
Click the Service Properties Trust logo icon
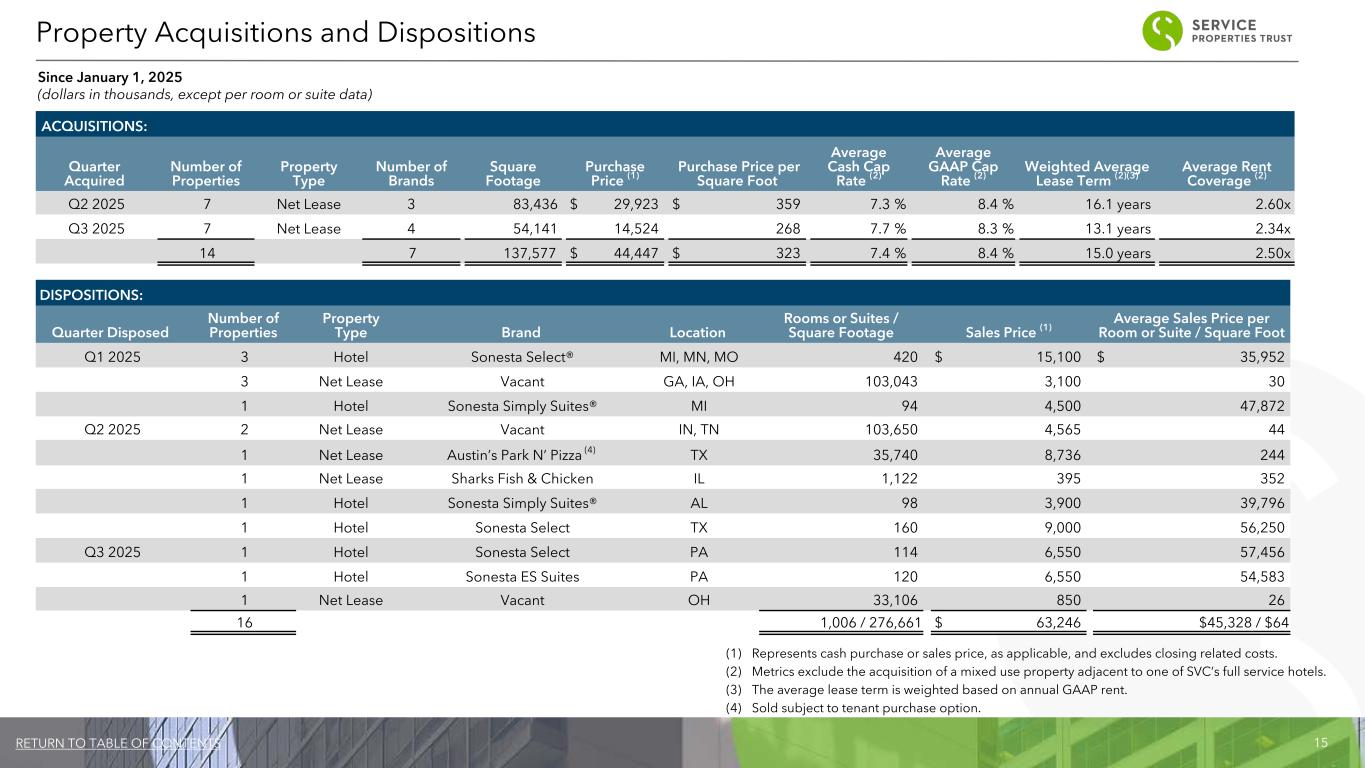point(1162,30)
